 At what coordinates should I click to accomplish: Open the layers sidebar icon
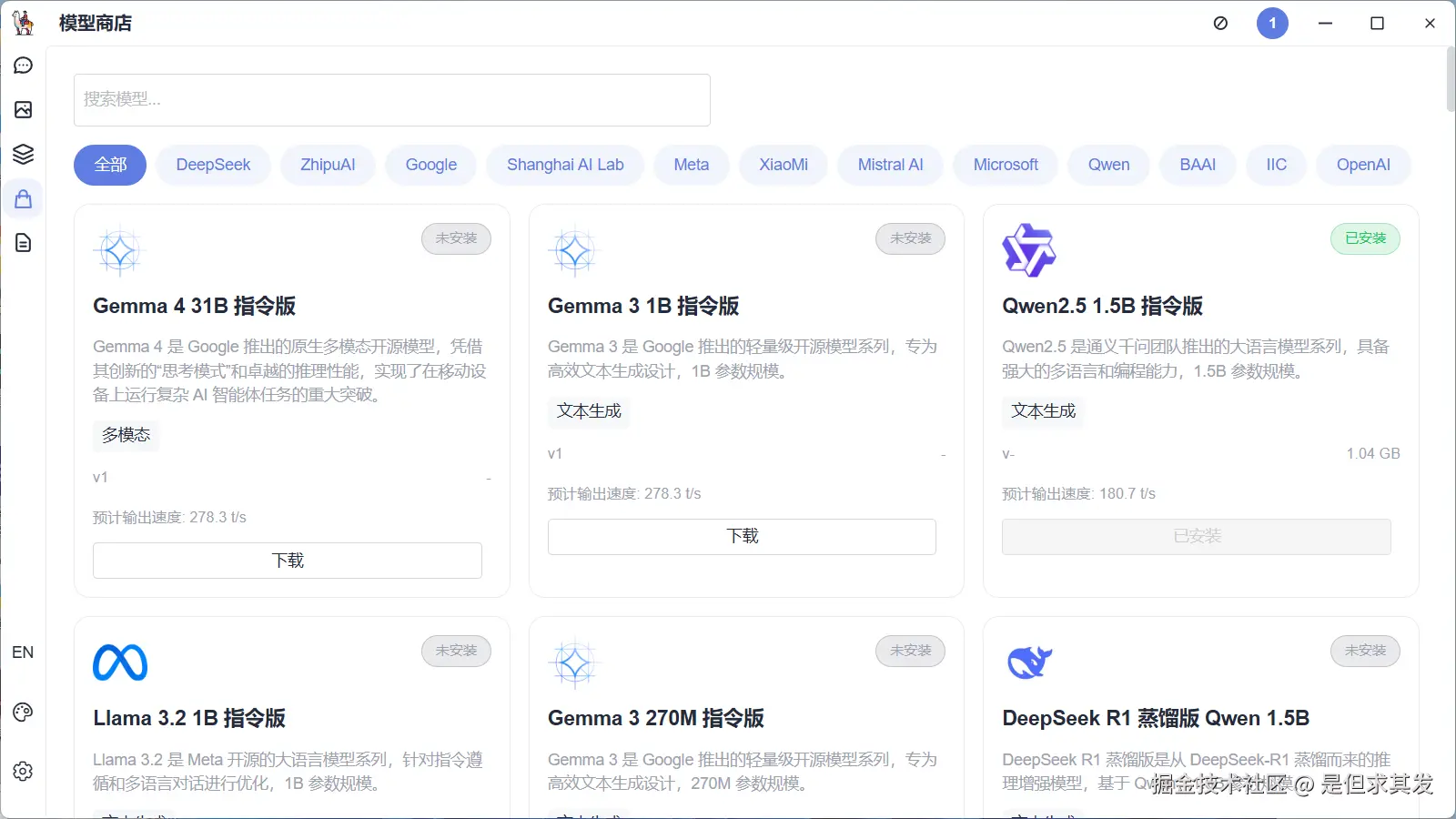tap(23, 154)
